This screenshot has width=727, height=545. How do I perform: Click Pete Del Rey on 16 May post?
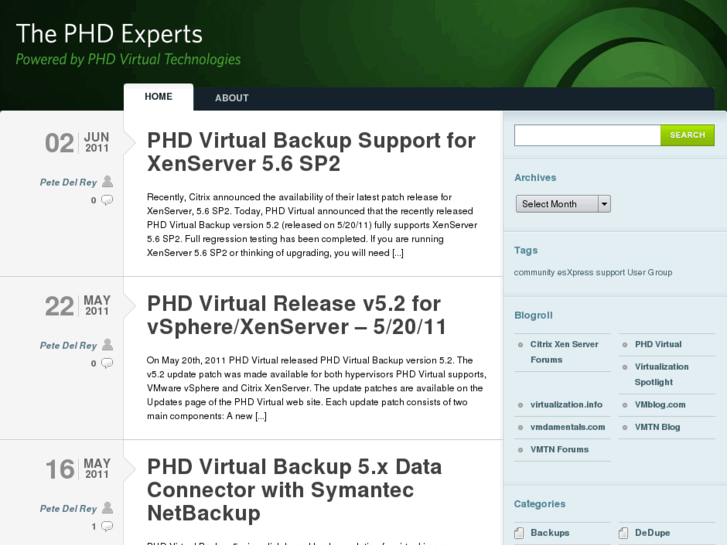(68, 509)
